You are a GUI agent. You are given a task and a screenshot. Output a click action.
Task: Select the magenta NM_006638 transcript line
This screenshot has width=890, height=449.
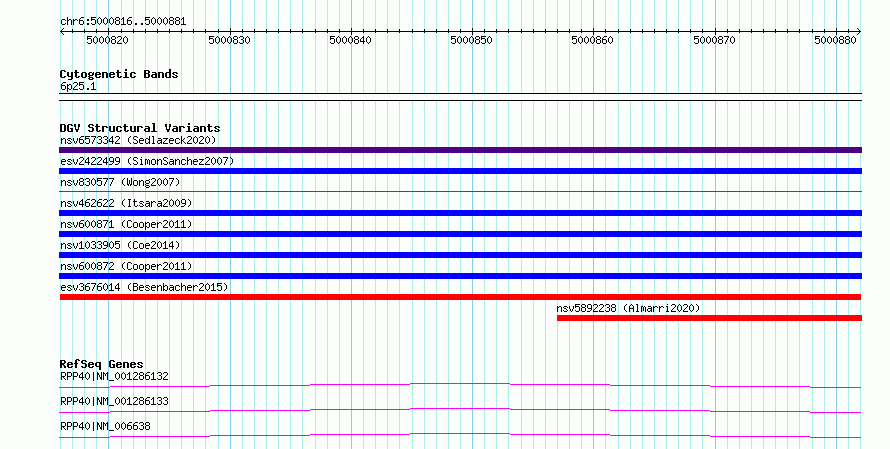pos(460,435)
